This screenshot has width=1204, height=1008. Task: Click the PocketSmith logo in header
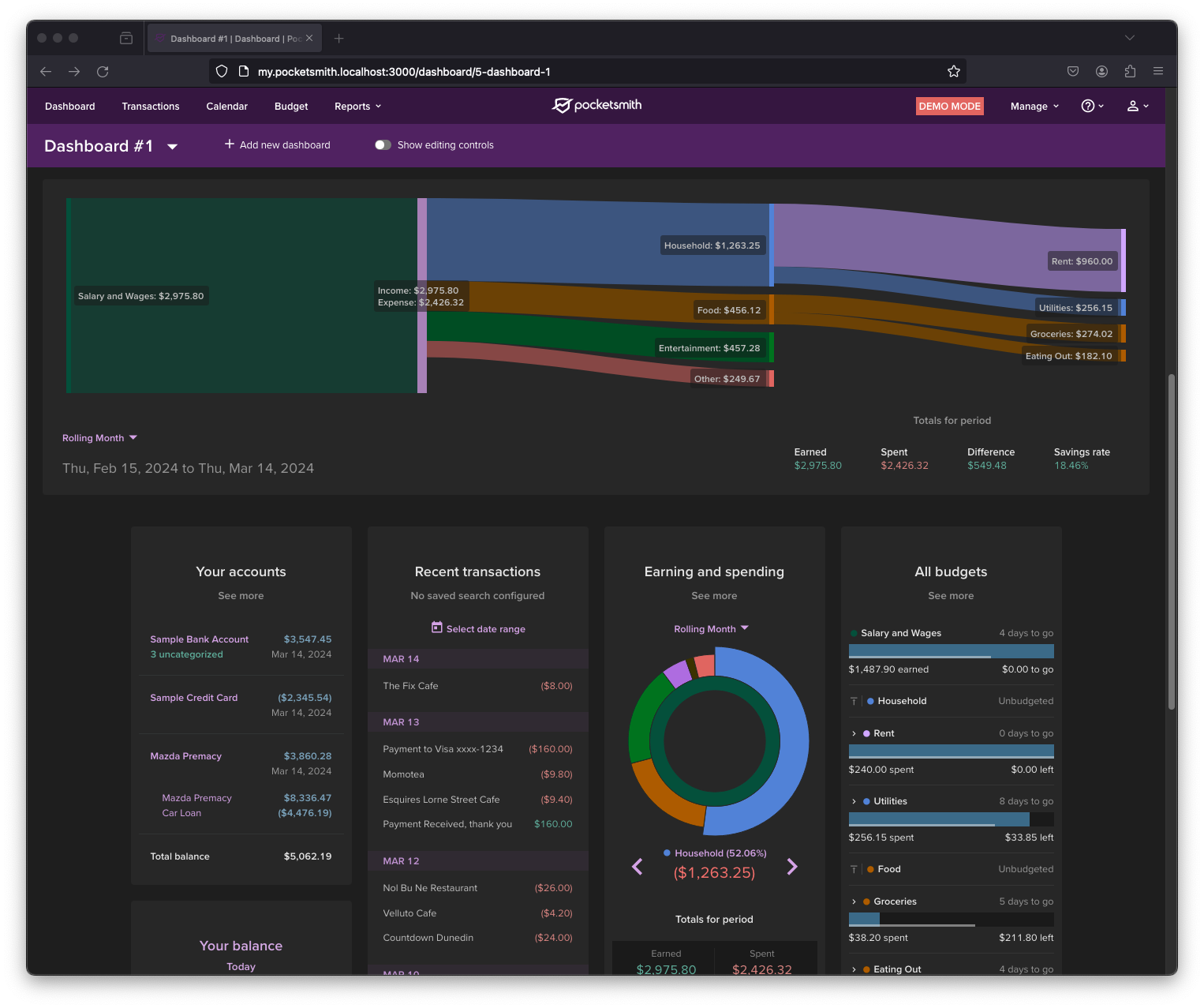pos(596,105)
